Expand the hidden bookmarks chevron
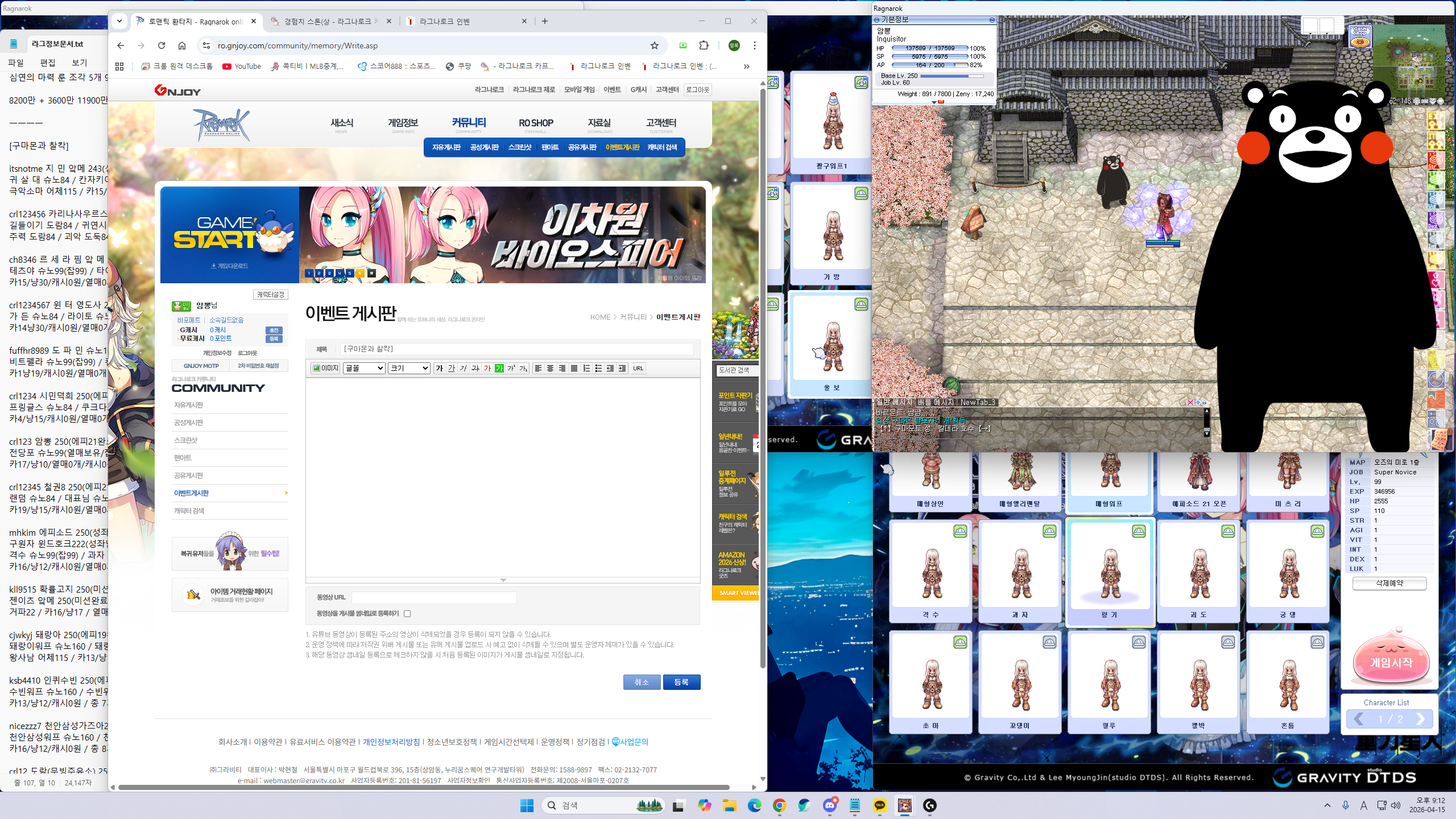Viewport: 1456px width, 819px height. (x=746, y=67)
